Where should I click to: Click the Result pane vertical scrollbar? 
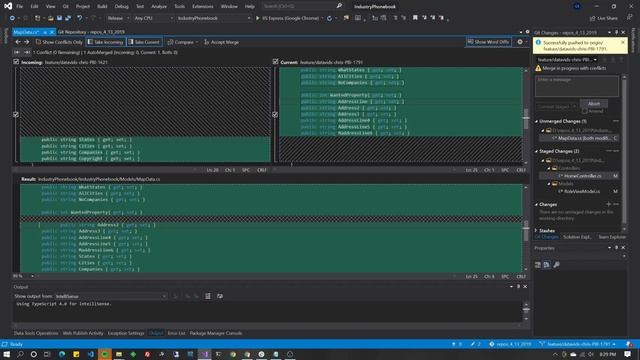(526, 228)
